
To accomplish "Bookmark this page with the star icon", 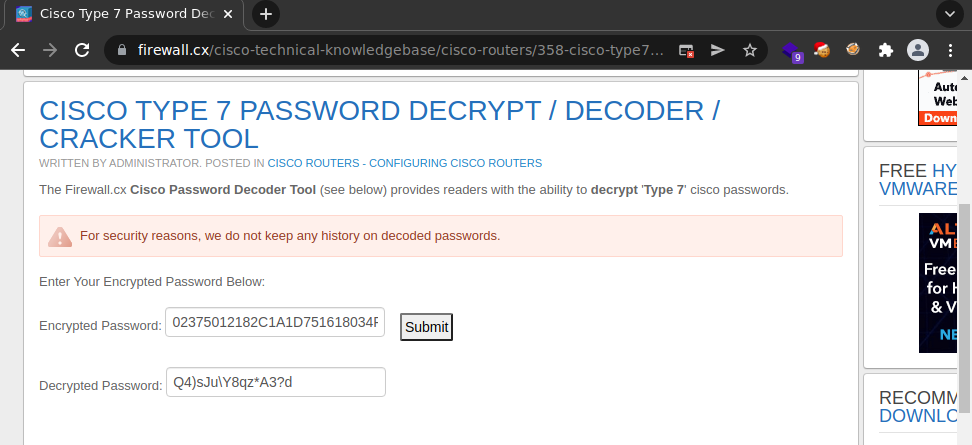I will point(749,50).
